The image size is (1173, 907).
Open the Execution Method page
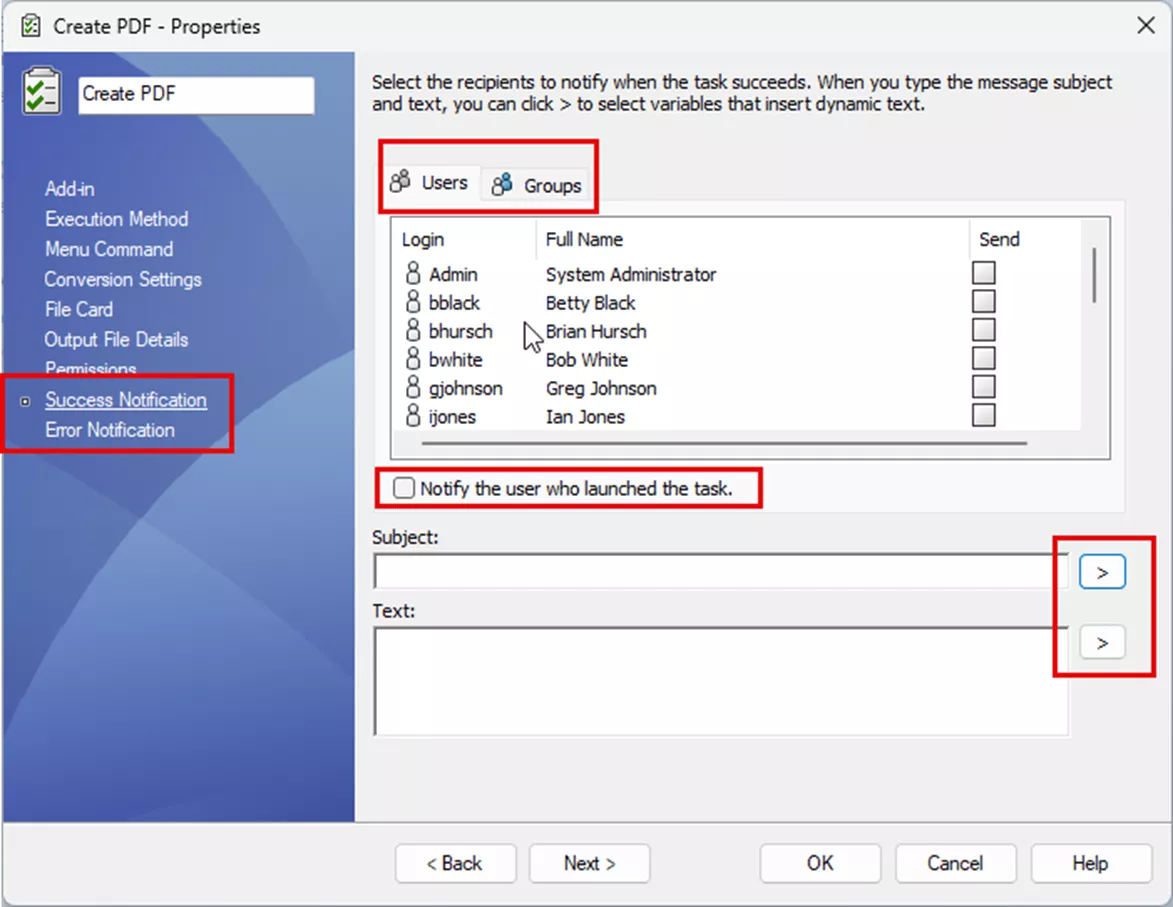click(117, 219)
